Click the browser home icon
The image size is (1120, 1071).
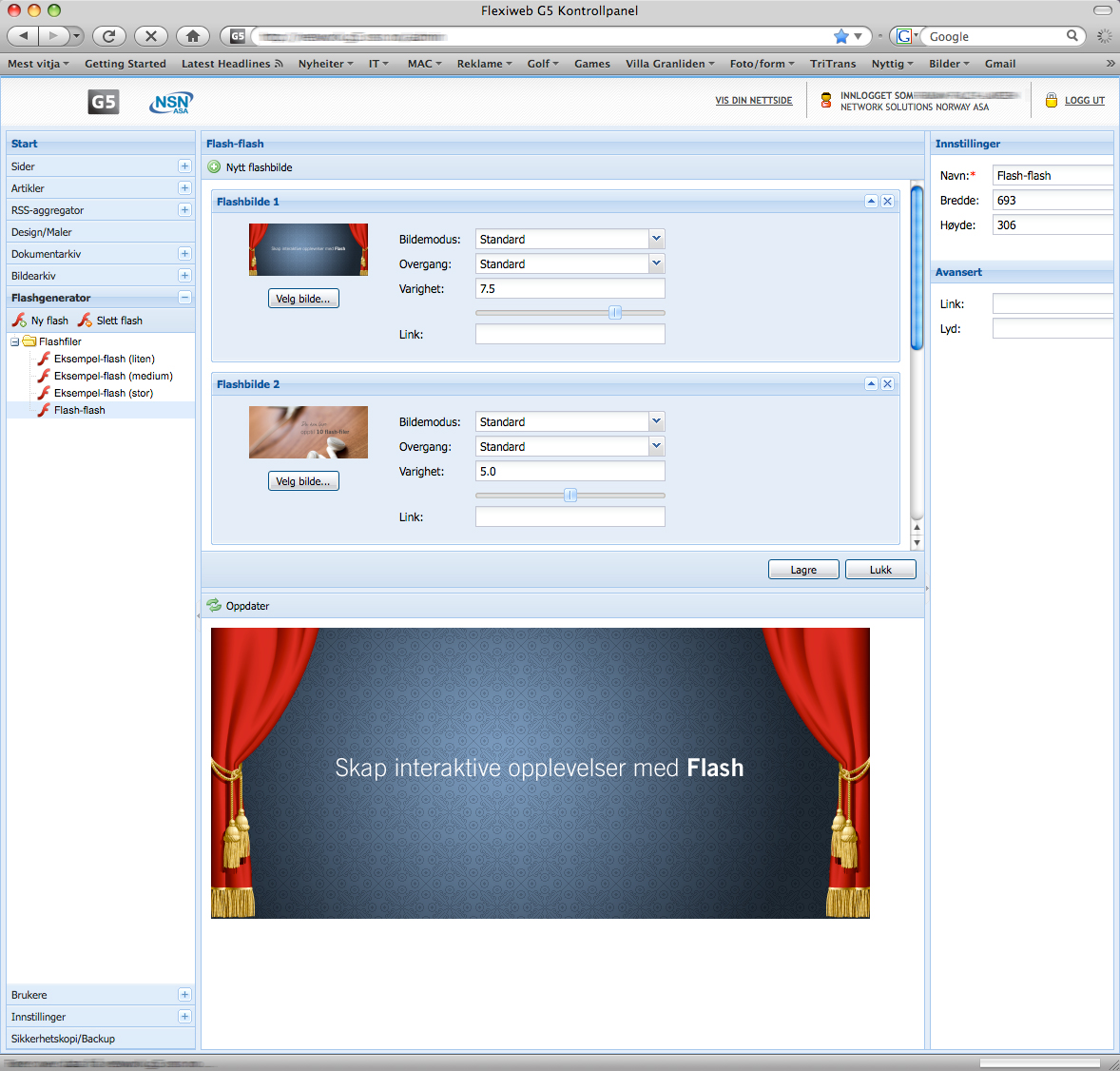[x=193, y=36]
